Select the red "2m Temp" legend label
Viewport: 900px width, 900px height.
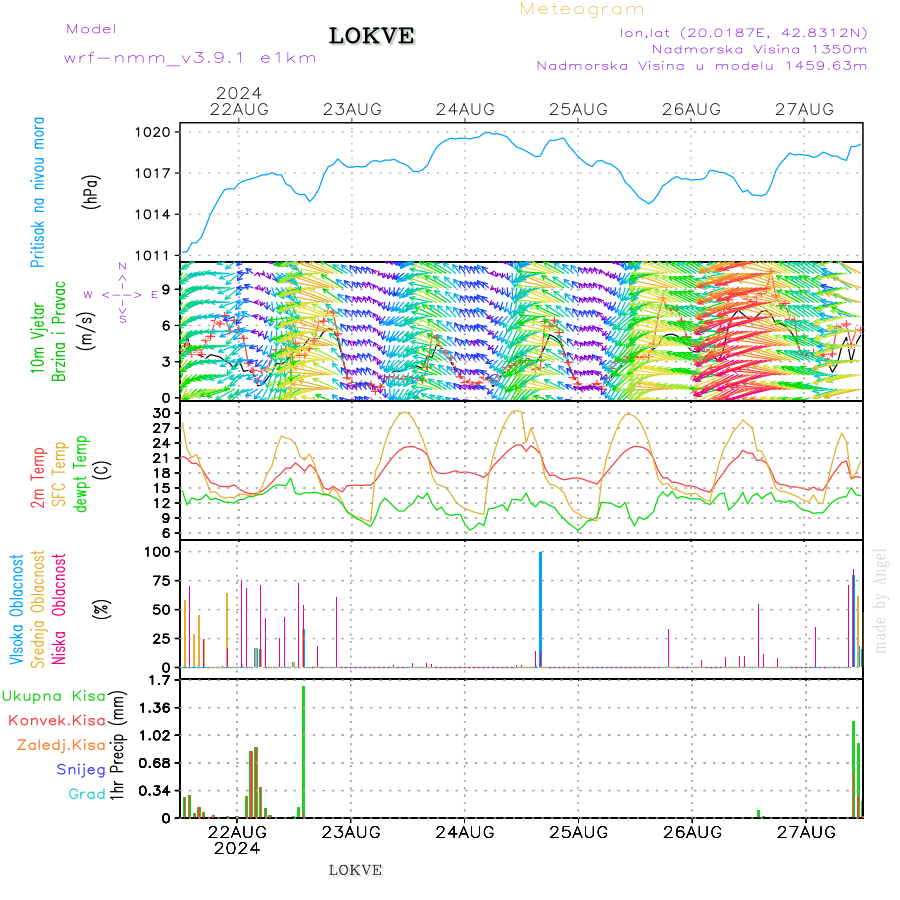point(37,478)
